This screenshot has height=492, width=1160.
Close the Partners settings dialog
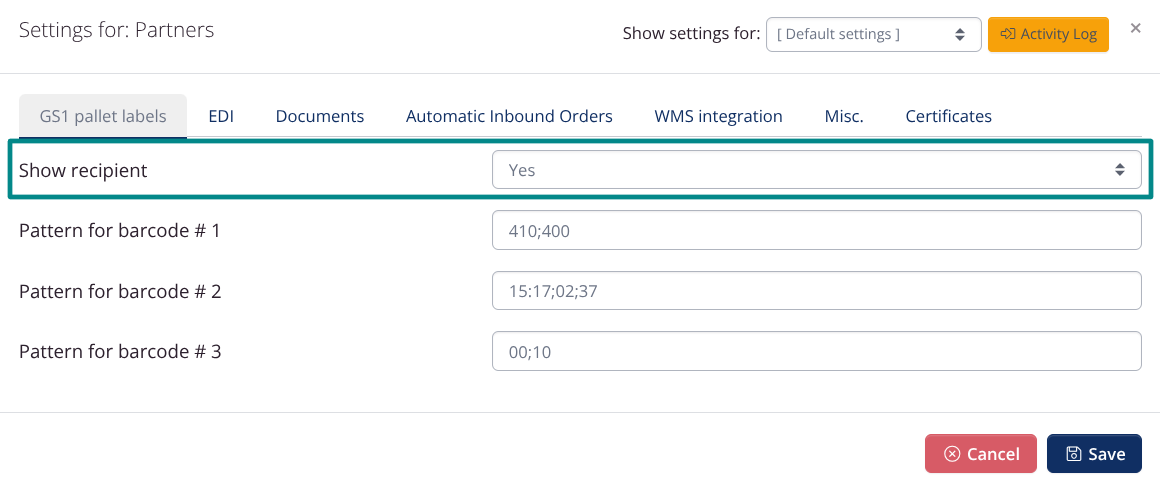pyautogui.click(x=1135, y=28)
